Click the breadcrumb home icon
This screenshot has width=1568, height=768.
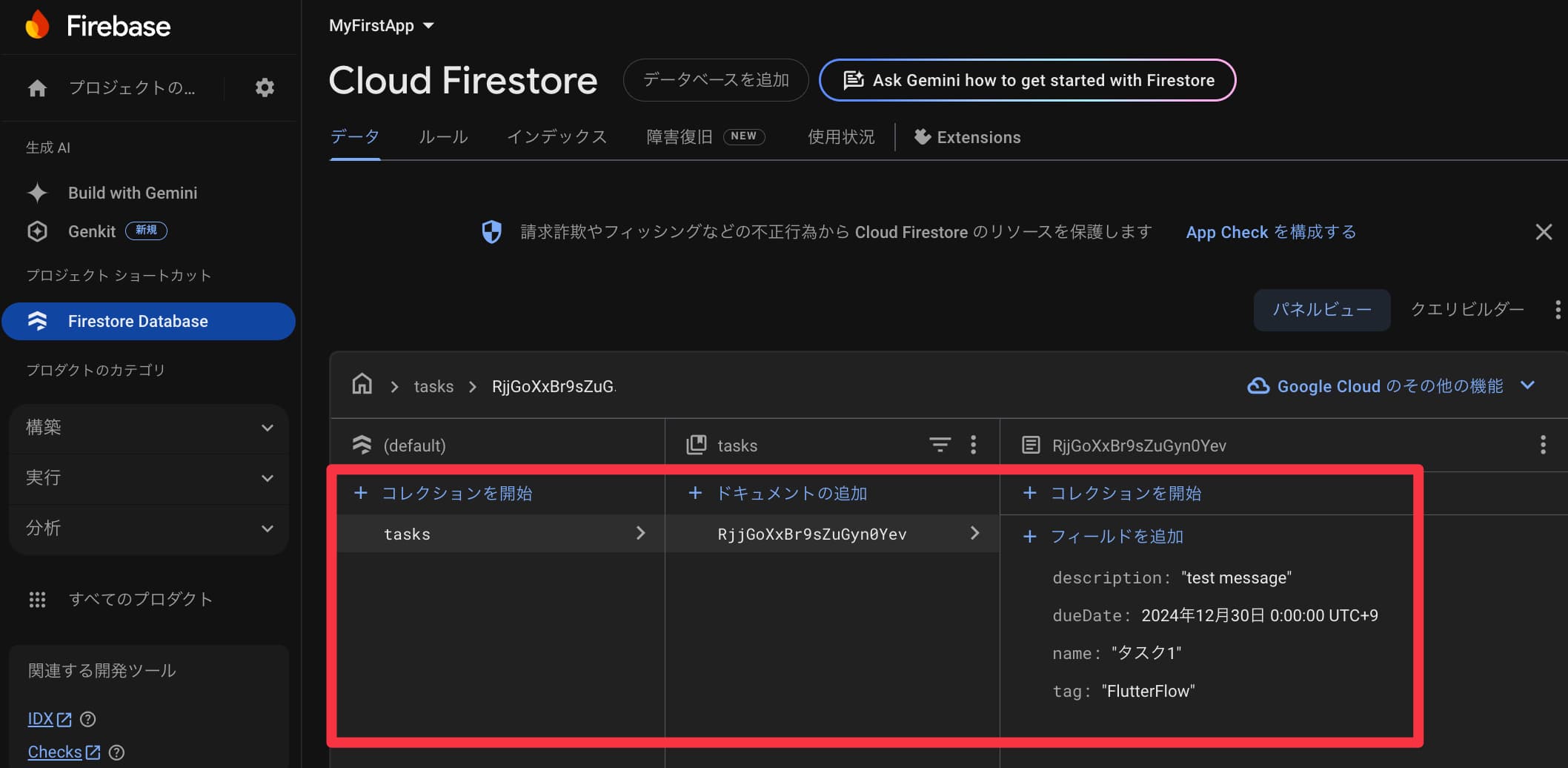[362, 385]
